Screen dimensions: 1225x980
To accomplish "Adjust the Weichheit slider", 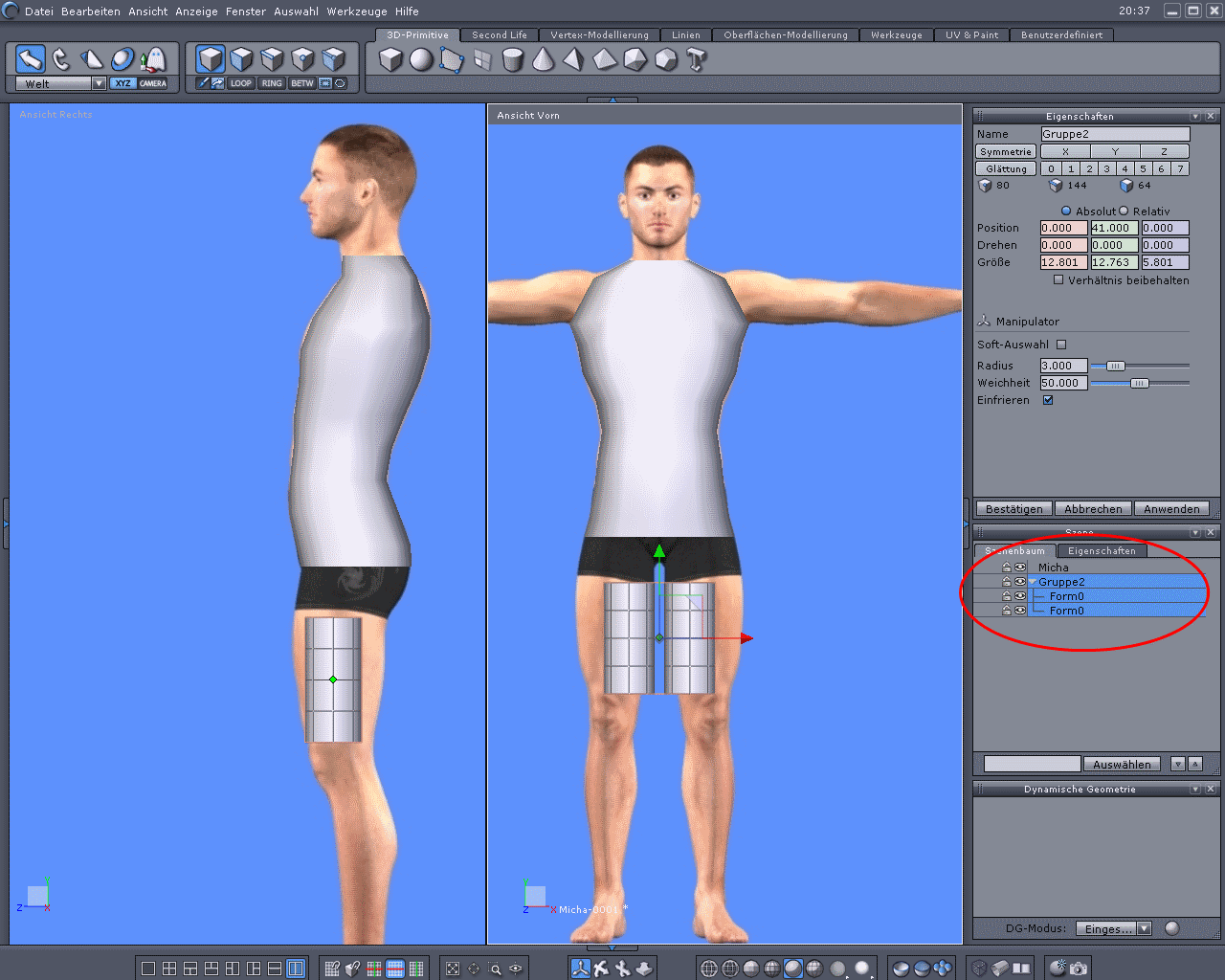I will pos(1139,383).
